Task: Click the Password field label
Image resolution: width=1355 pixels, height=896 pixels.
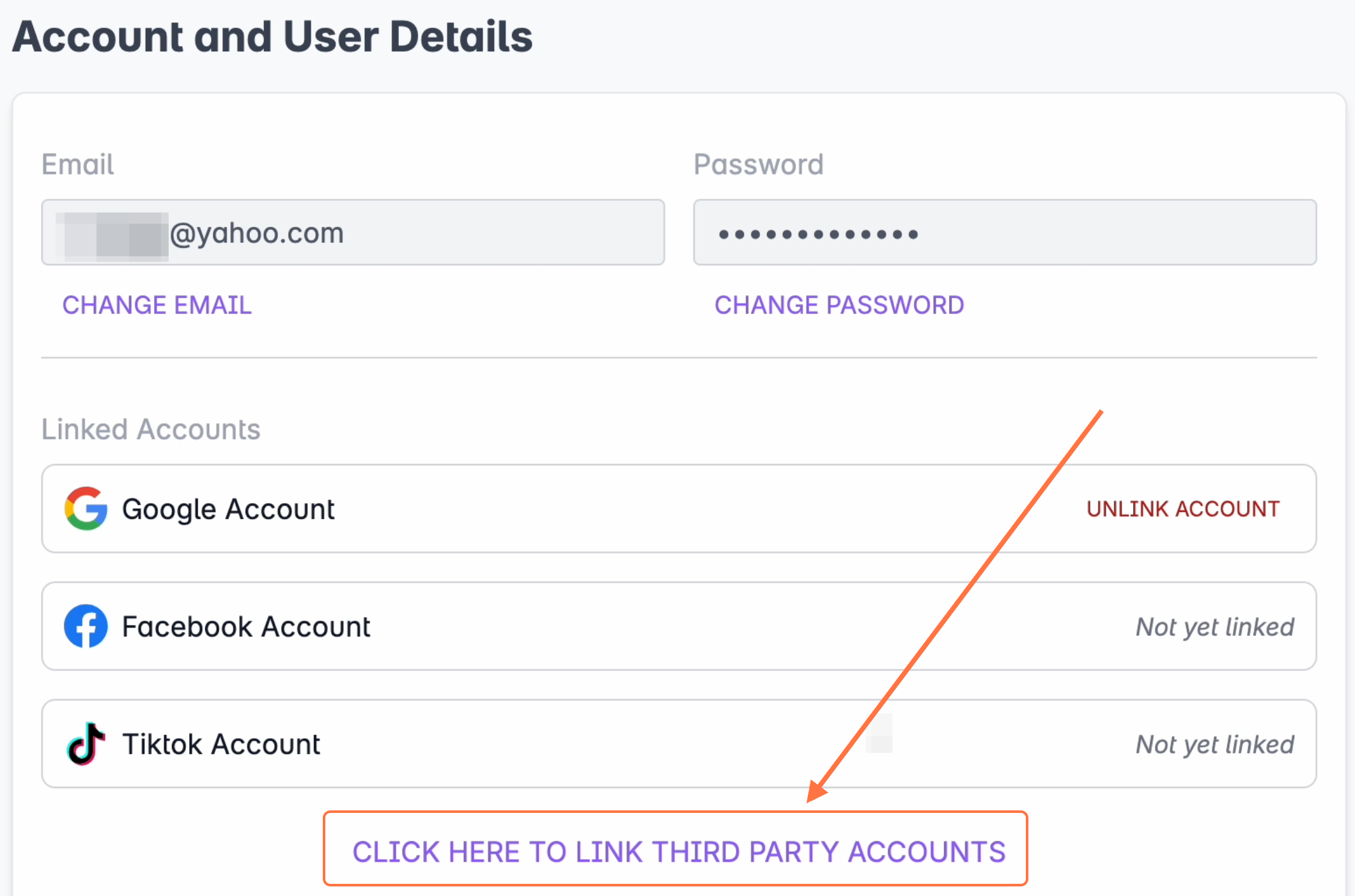Action: tap(759, 165)
